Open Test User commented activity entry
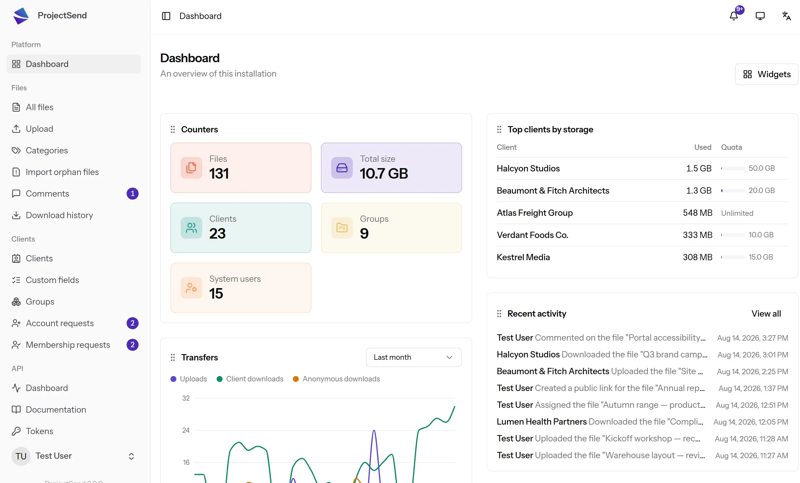The height and width of the screenshot is (483, 800). [x=642, y=338]
